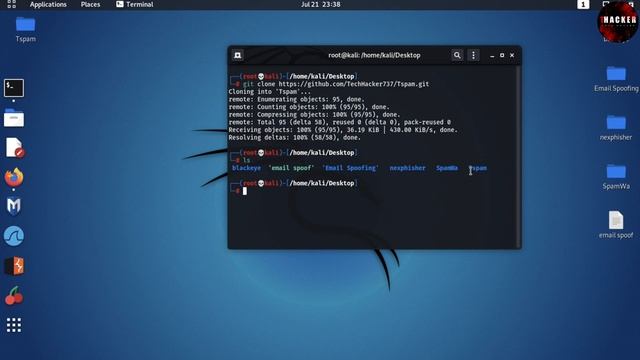Select the email spoof file icon
Viewport: 640px width, 360px height.
[x=616, y=225]
